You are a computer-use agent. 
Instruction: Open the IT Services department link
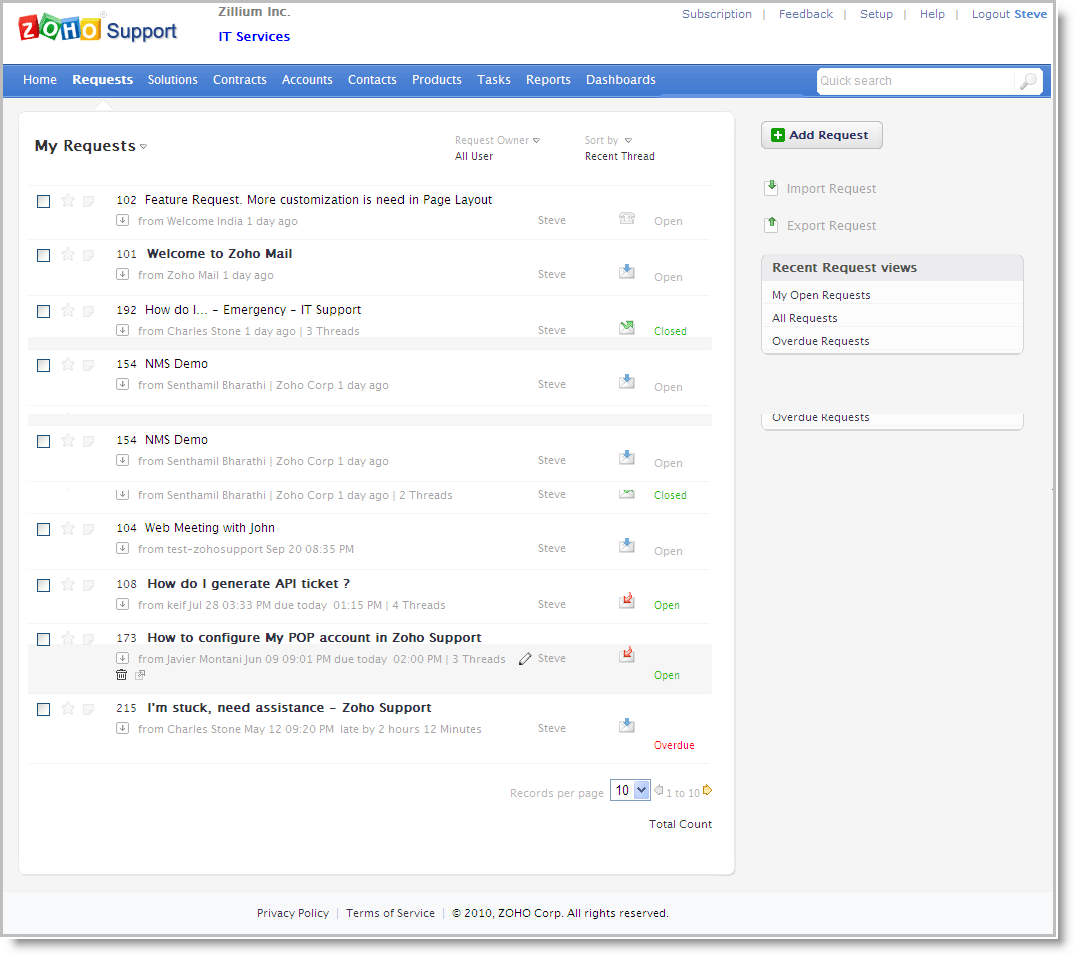point(254,37)
